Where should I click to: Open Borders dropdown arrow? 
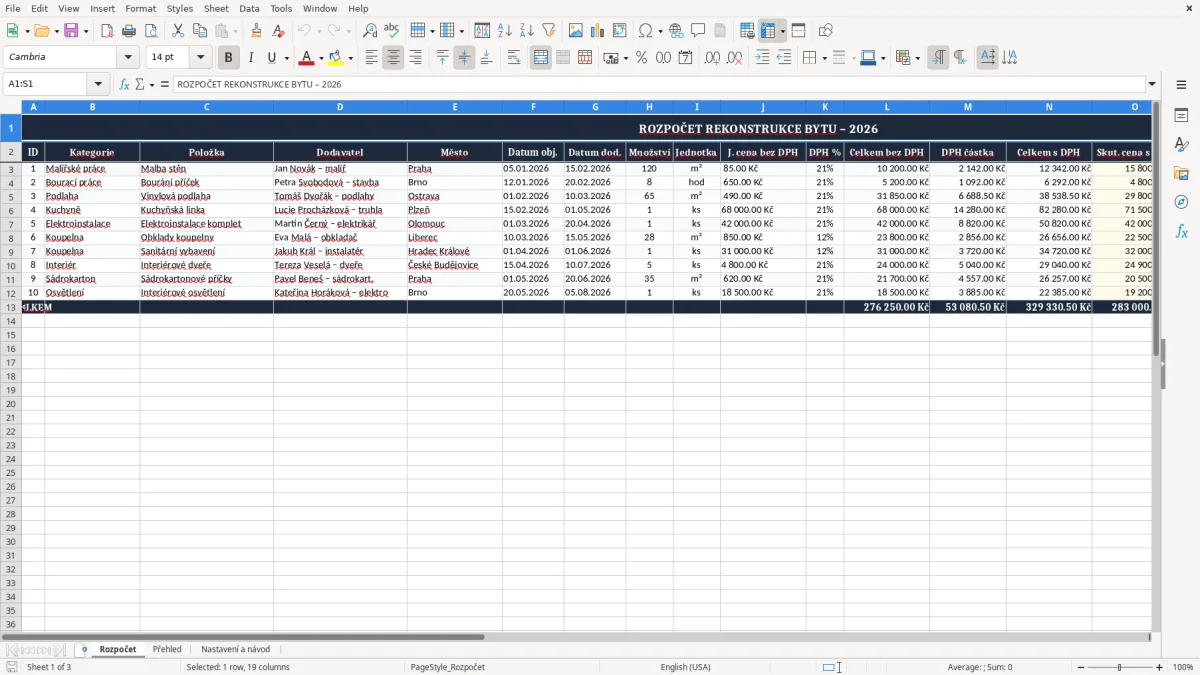click(x=824, y=58)
